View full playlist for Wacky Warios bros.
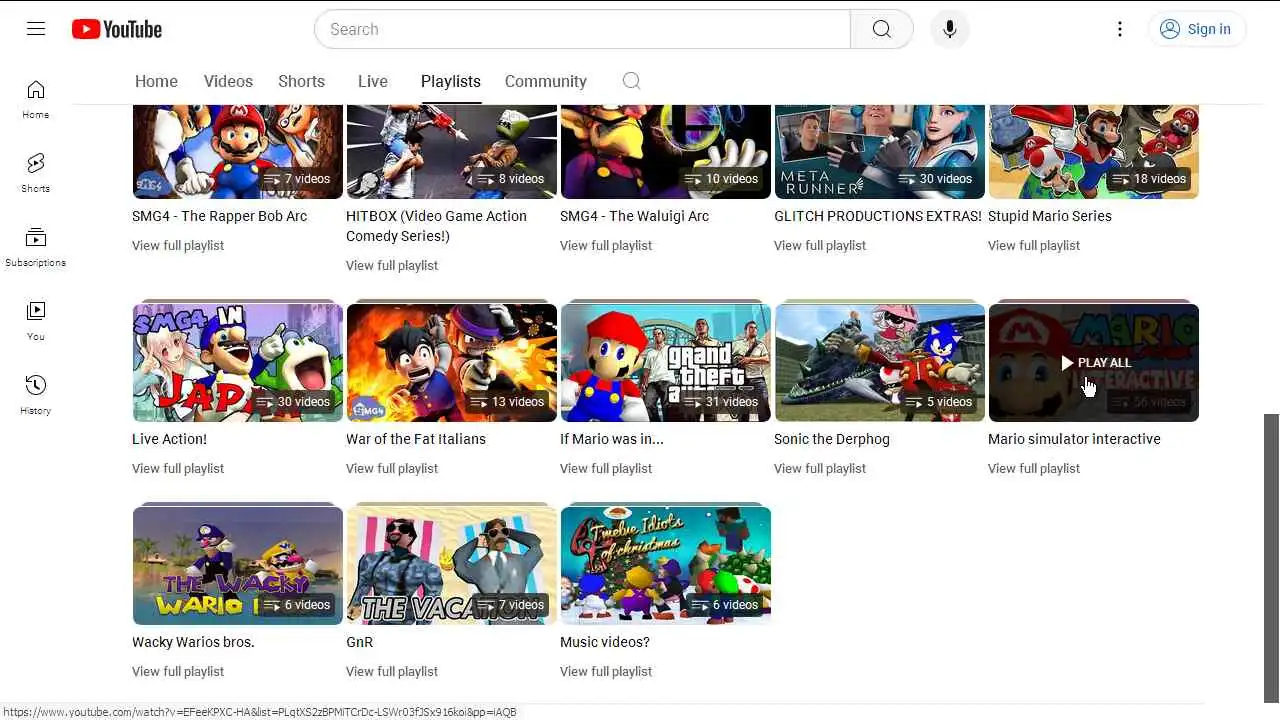 (x=178, y=671)
